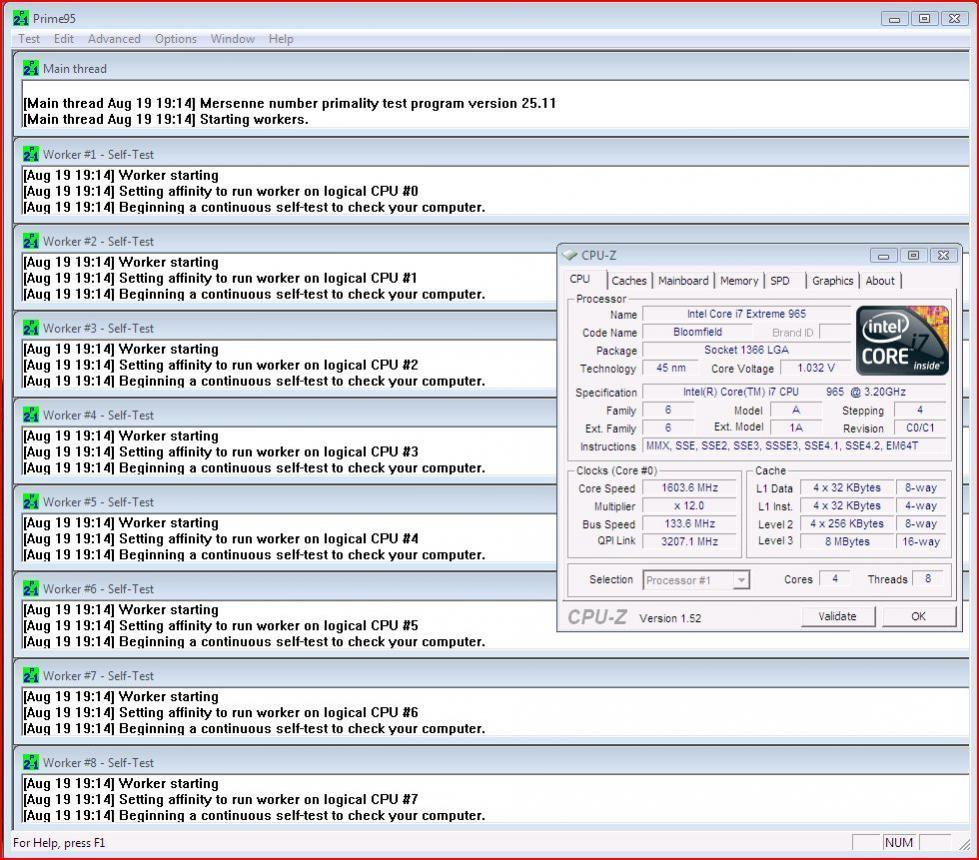Screen dimensions: 979x860
Task: Click the Bus Speed value 133.6 MHz
Action: [689, 523]
